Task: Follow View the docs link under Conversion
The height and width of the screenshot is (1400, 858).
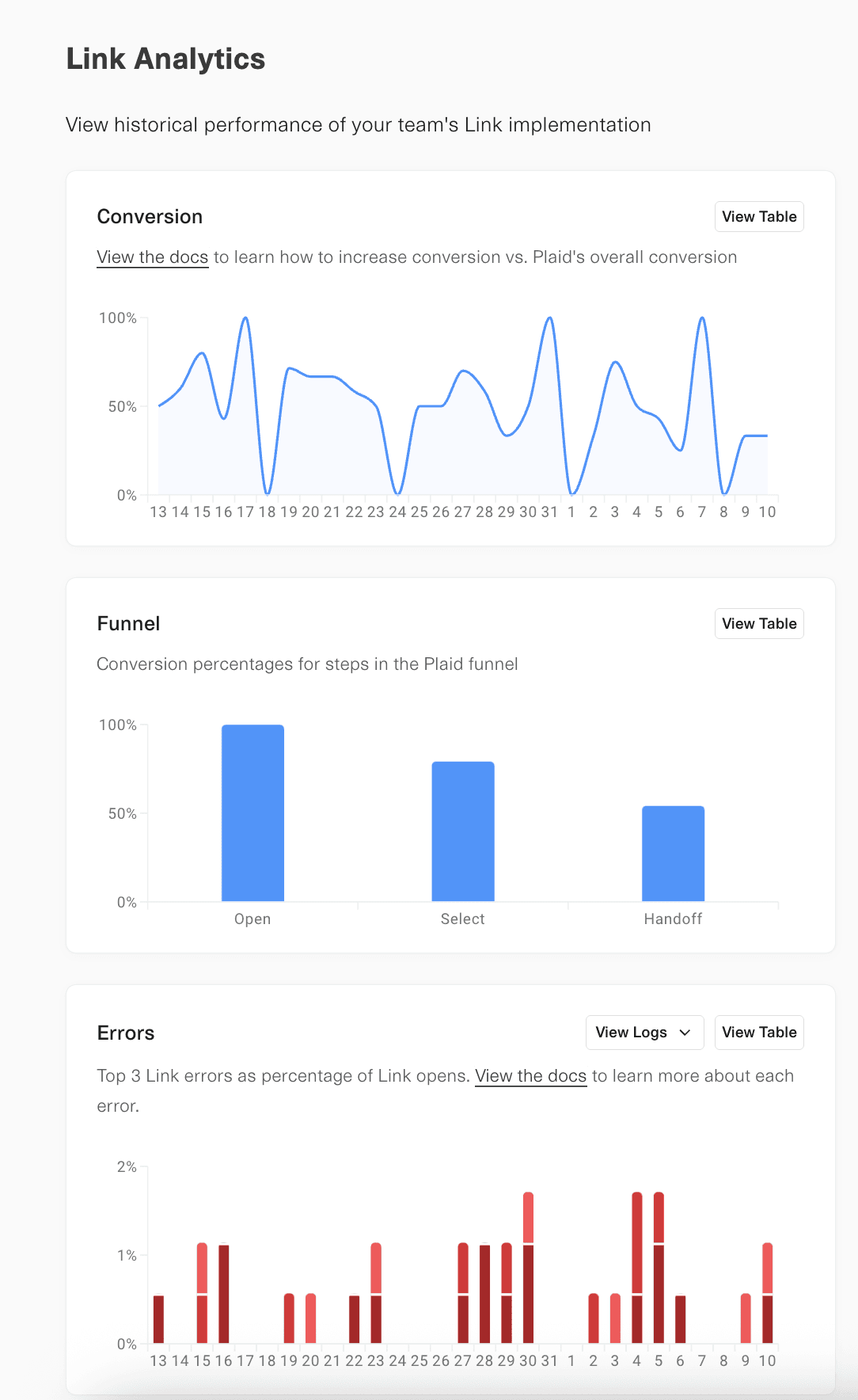Action: (153, 257)
